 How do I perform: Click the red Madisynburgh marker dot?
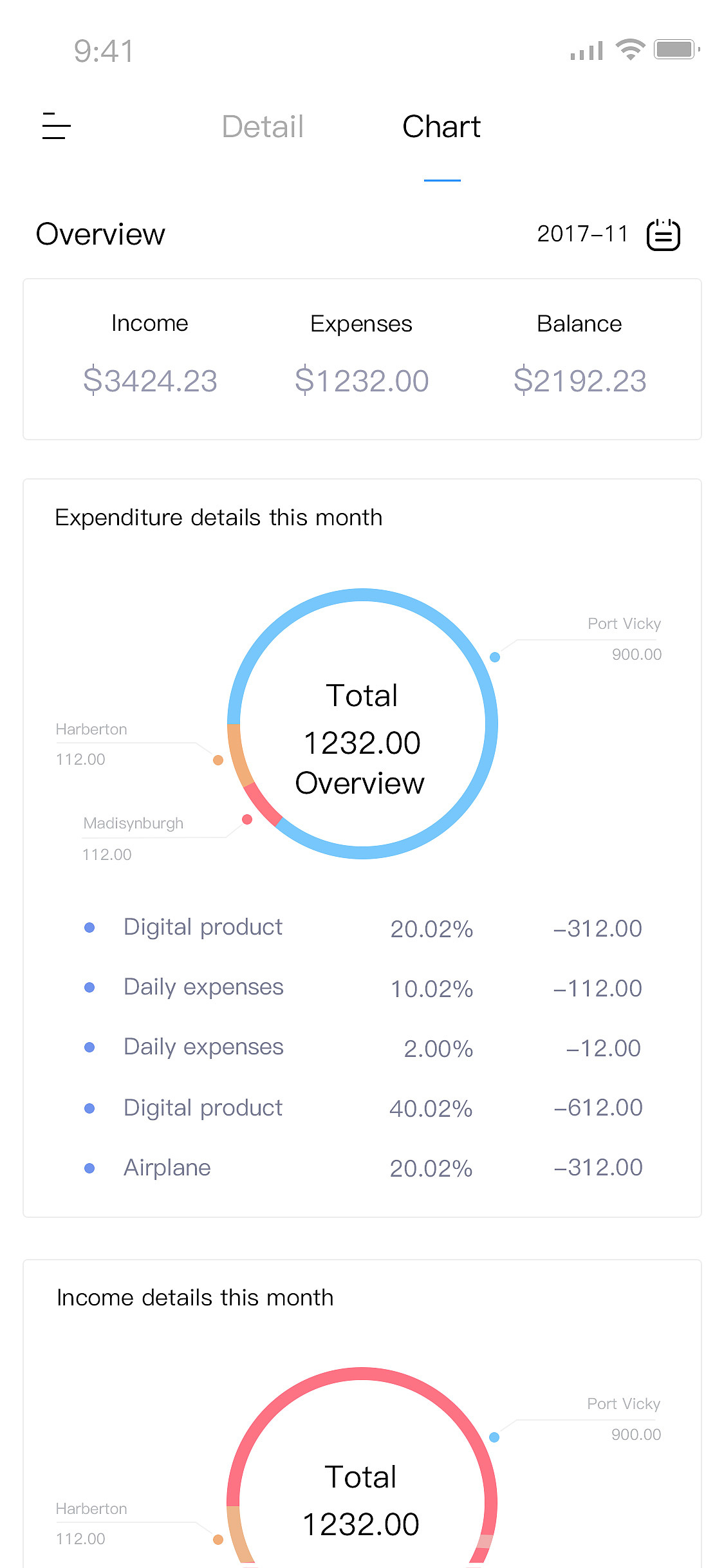(x=247, y=819)
